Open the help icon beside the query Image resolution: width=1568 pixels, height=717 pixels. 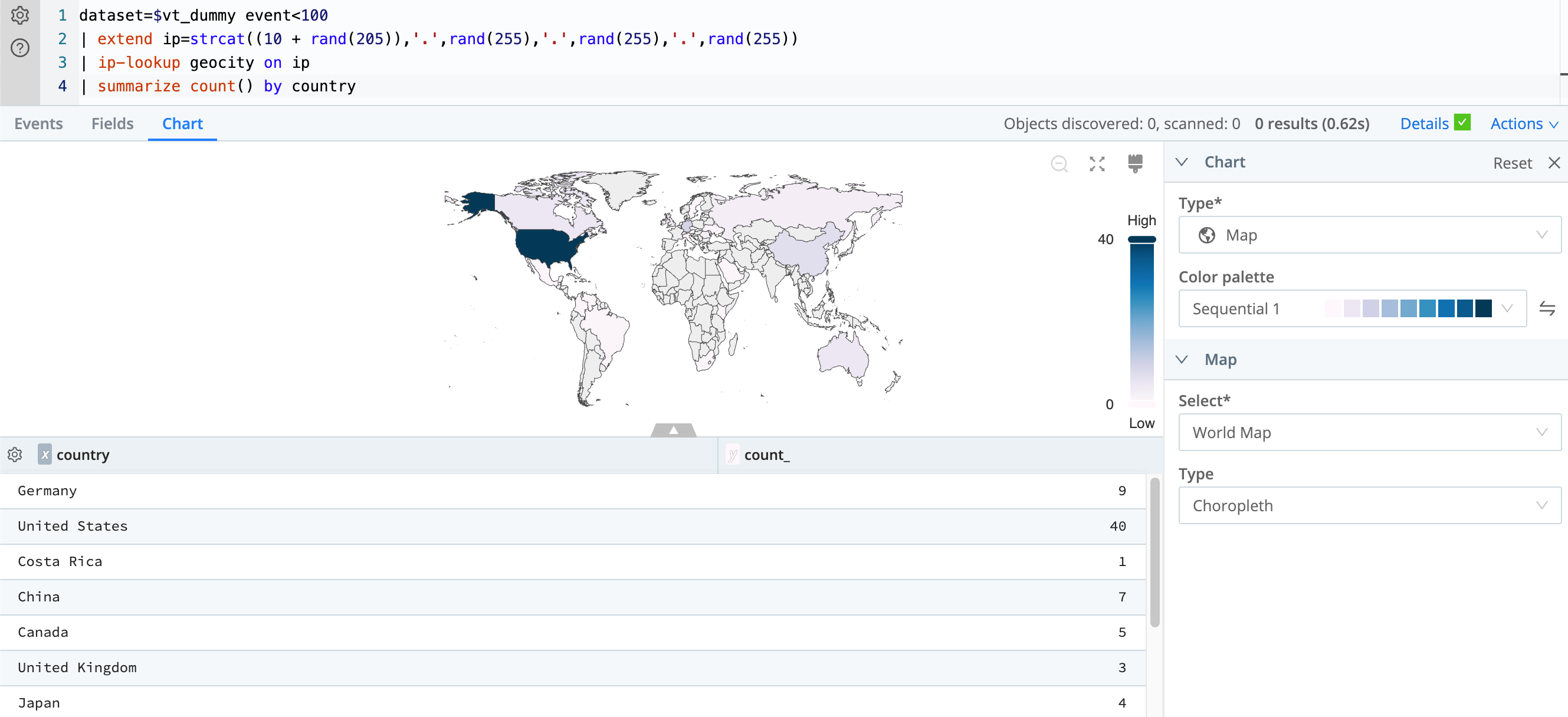click(19, 48)
